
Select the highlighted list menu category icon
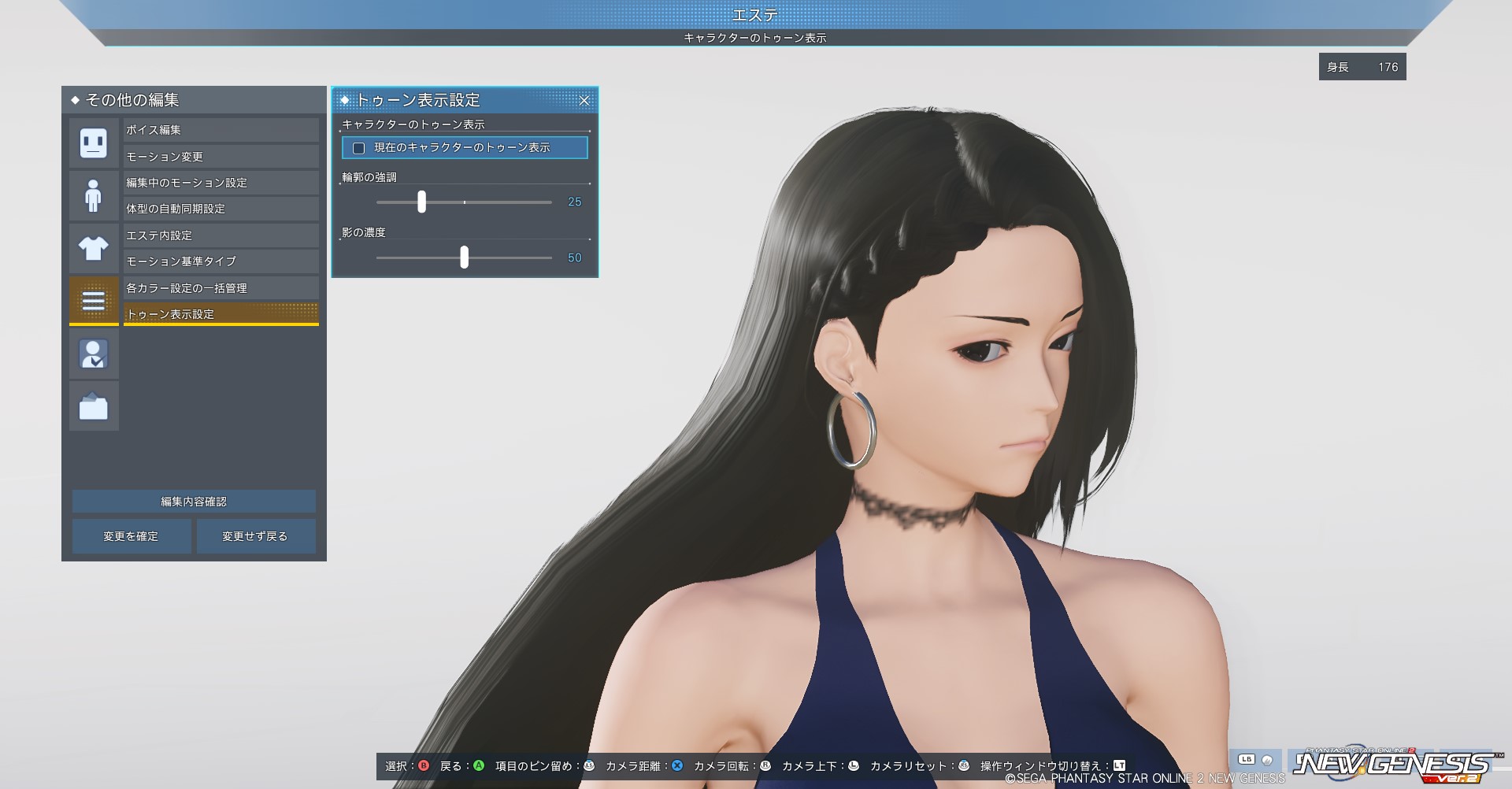click(94, 301)
